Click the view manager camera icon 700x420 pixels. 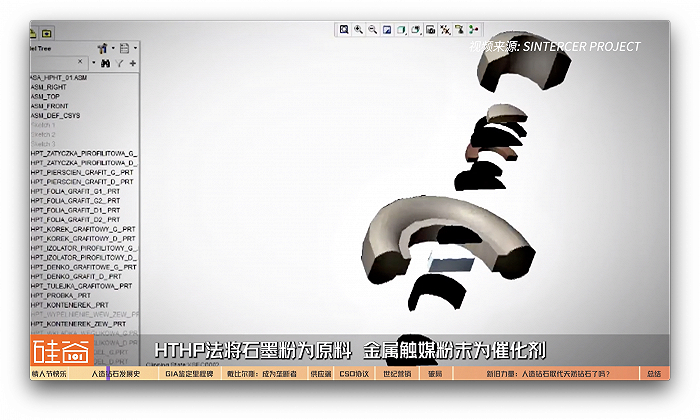click(430, 30)
